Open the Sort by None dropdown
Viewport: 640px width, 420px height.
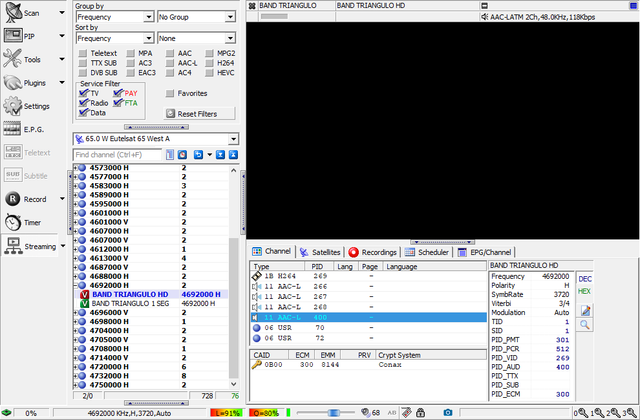[231, 38]
